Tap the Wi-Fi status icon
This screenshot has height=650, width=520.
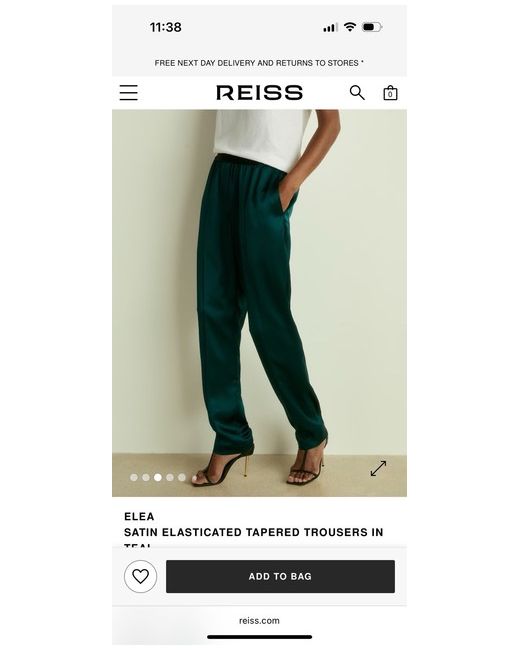[350, 27]
